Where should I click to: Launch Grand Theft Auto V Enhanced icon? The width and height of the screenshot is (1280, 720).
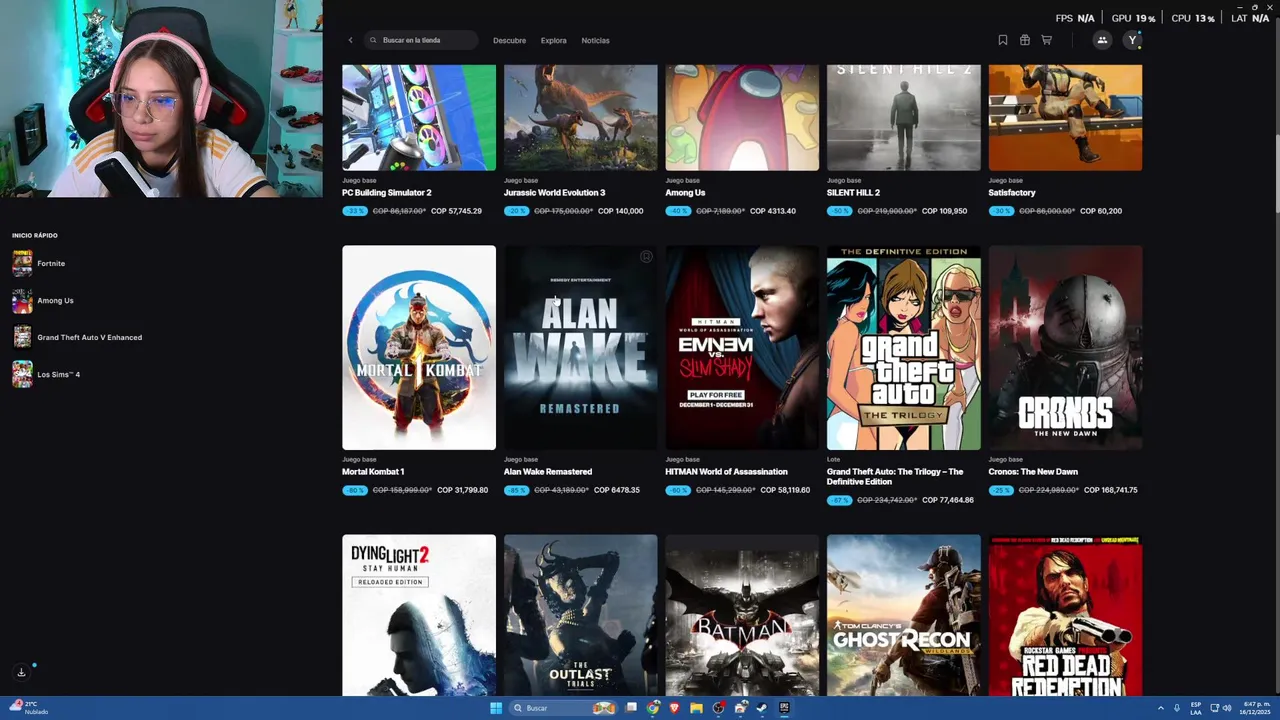22,337
